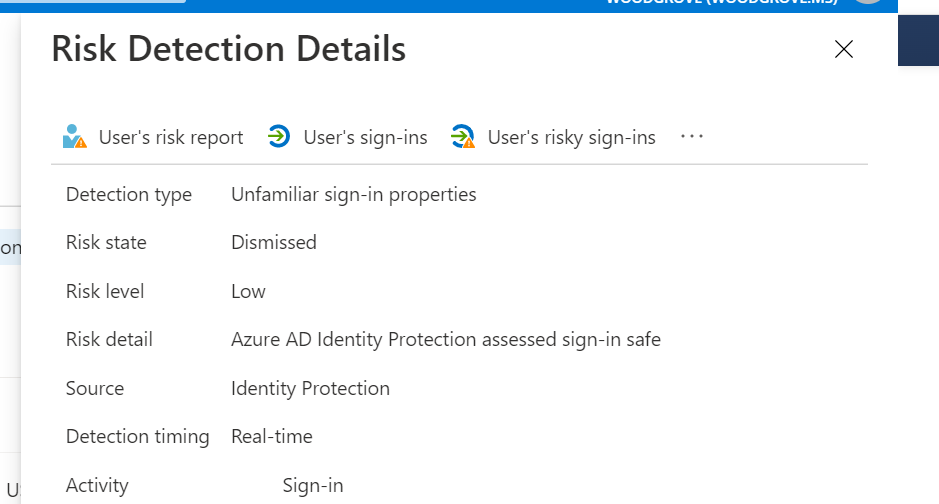Click the dark blue button at top right
Image resolution: width=939 pixels, height=504 pixels.
pyautogui.click(x=918, y=41)
